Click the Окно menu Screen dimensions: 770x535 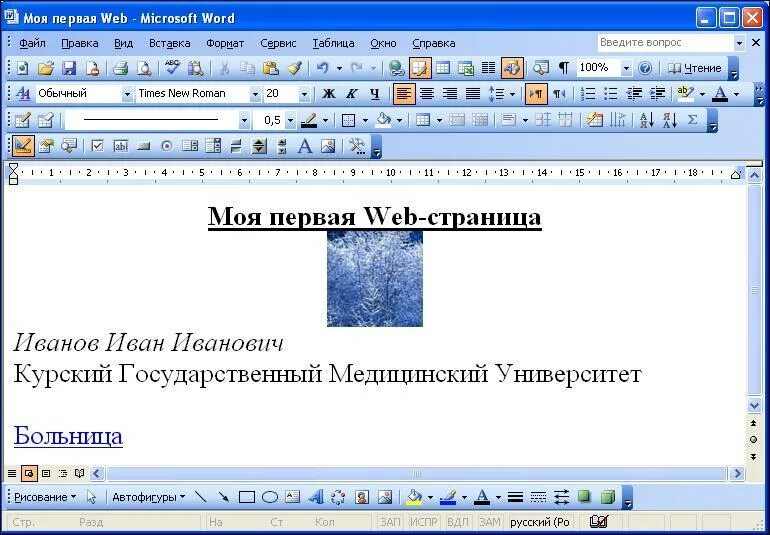click(383, 43)
